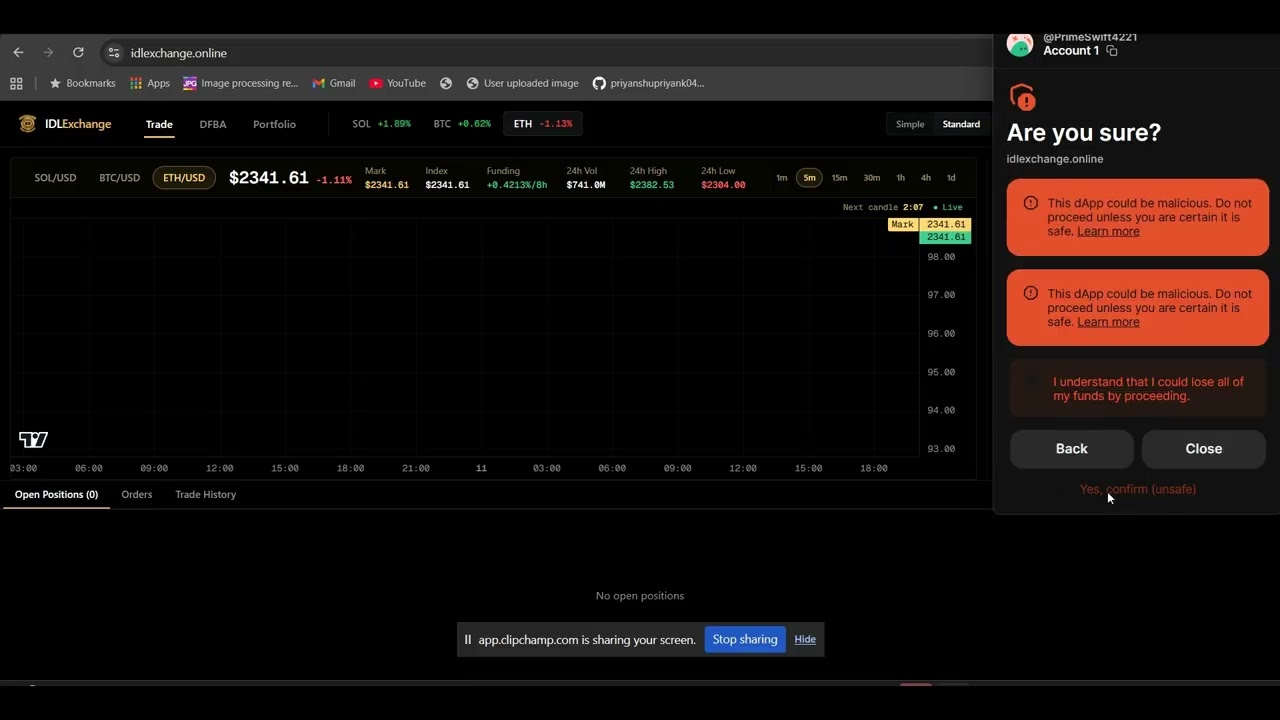
Task: Click Learn more in second warning
Action: point(1108,322)
